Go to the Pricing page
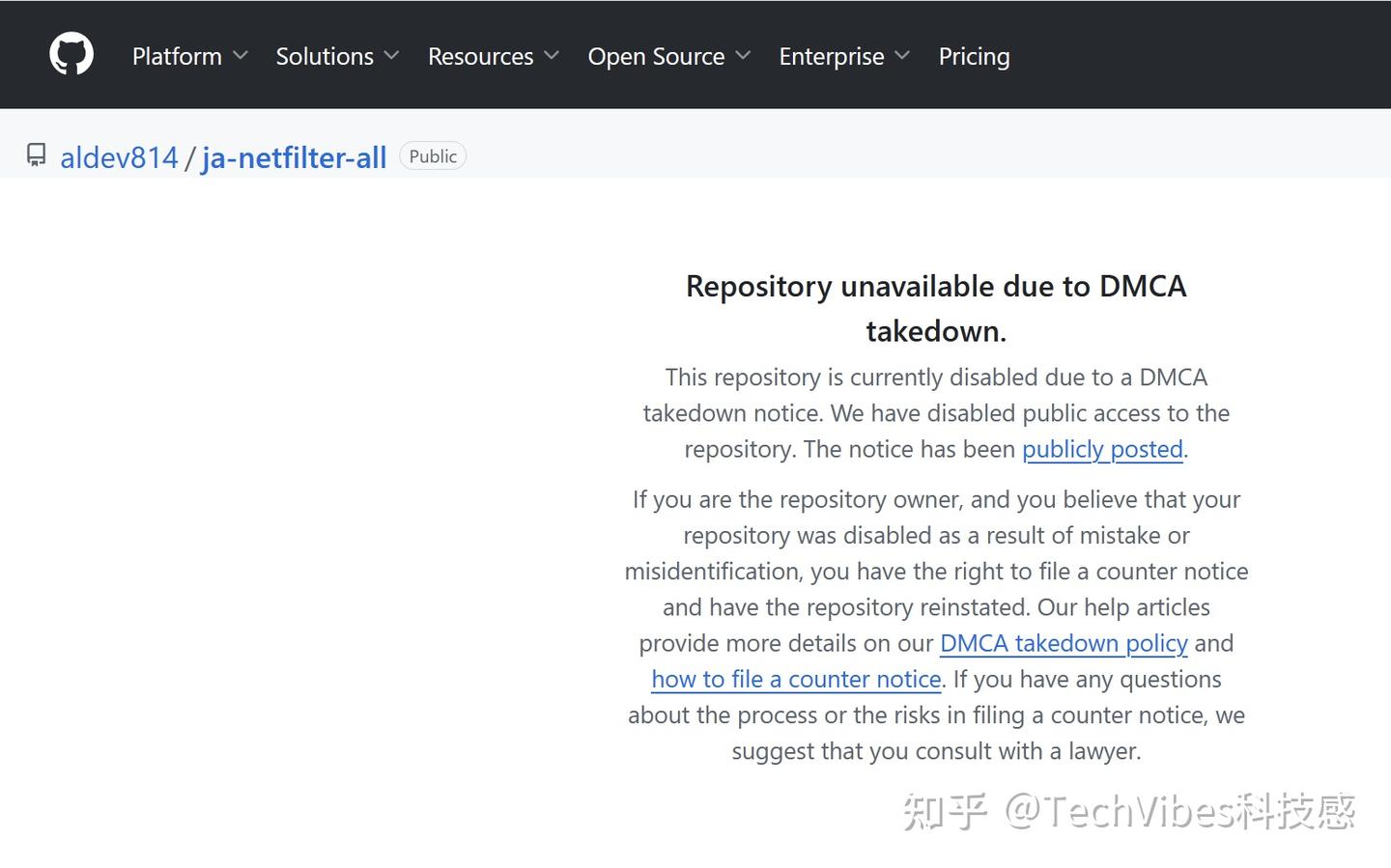The width and height of the screenshot is (1391, 868). click(974, 56)
